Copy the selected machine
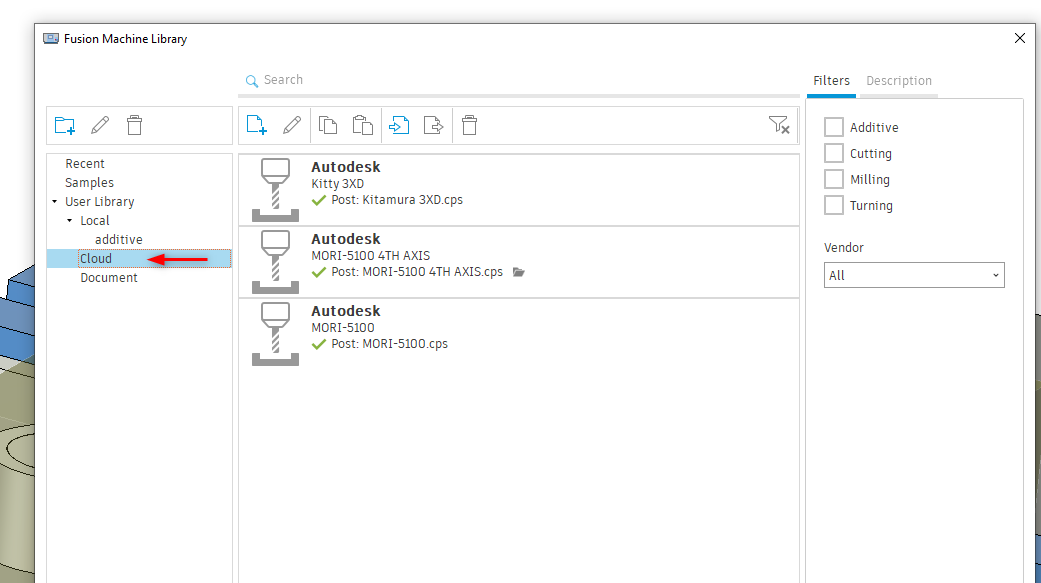Viewport: 1041px width, 583px height. 328,125
